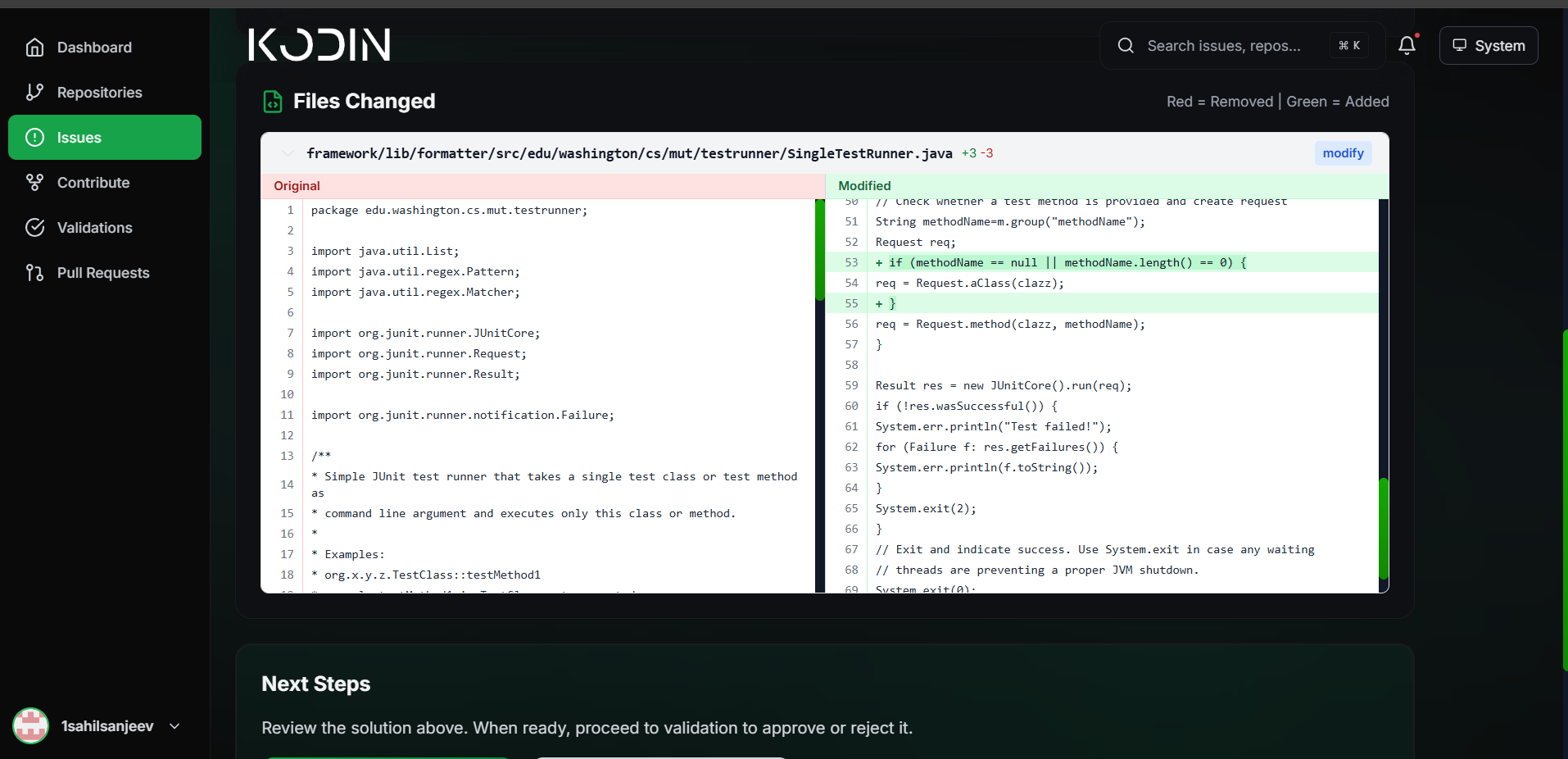Click the ⌘ K shortcut badge
The width and height of the screenshot is (1568, 759).
click(x=1349, y=46)
